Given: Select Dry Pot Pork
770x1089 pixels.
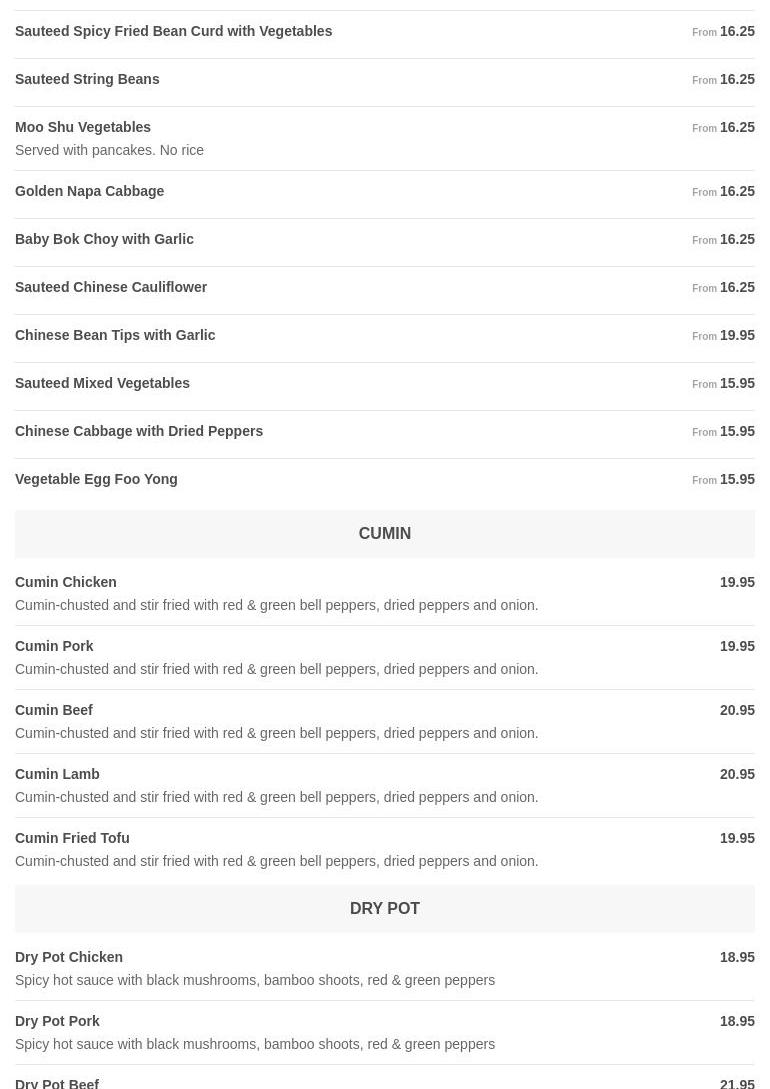Looking at the screenshot, I should tap(57, 1022).
